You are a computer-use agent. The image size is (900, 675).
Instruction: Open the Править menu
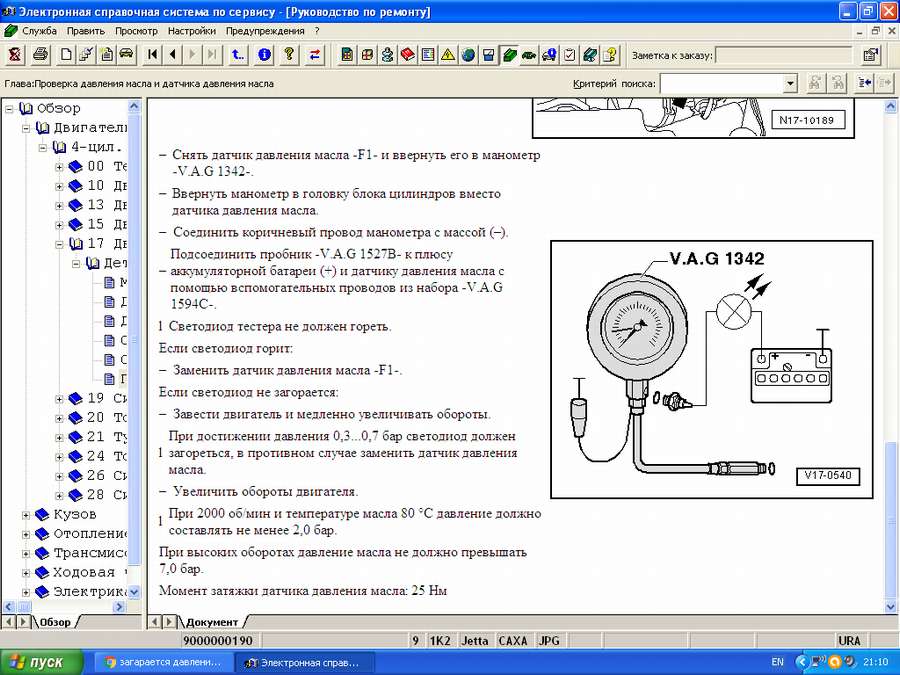[86, 30]
